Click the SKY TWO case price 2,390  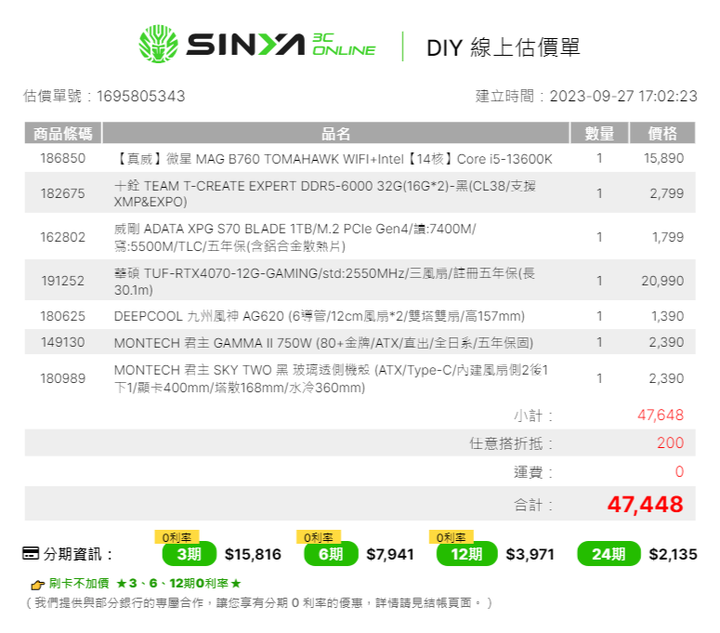[x=666, y=379]
